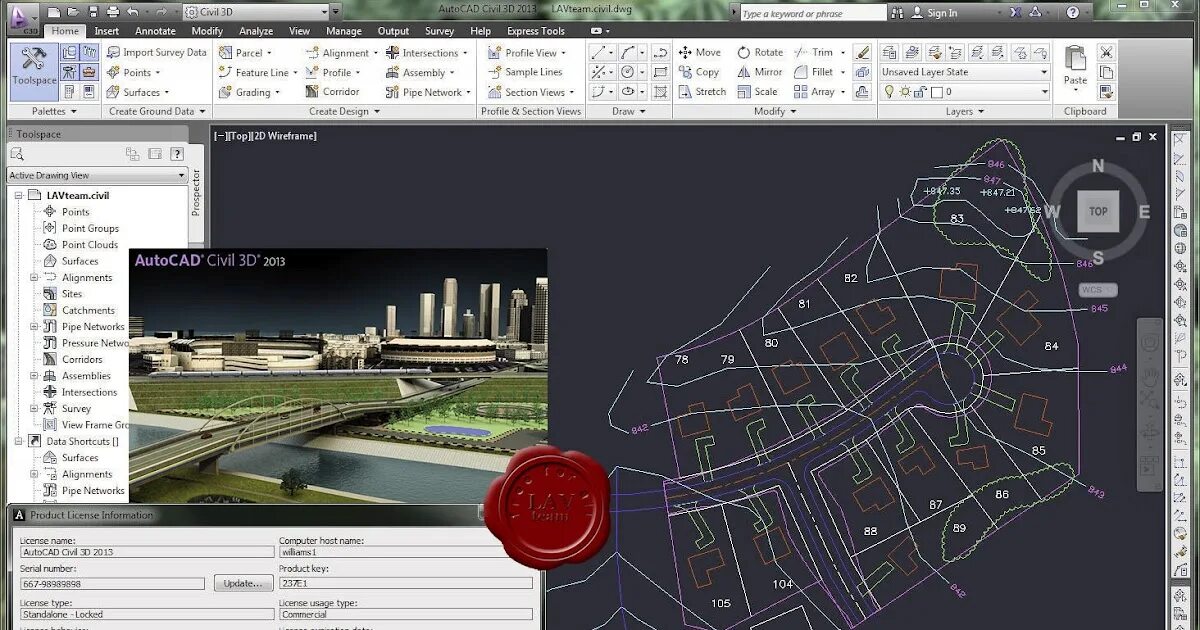Click the Stretch tool
1200x630 pixels.
pos(702,91)
